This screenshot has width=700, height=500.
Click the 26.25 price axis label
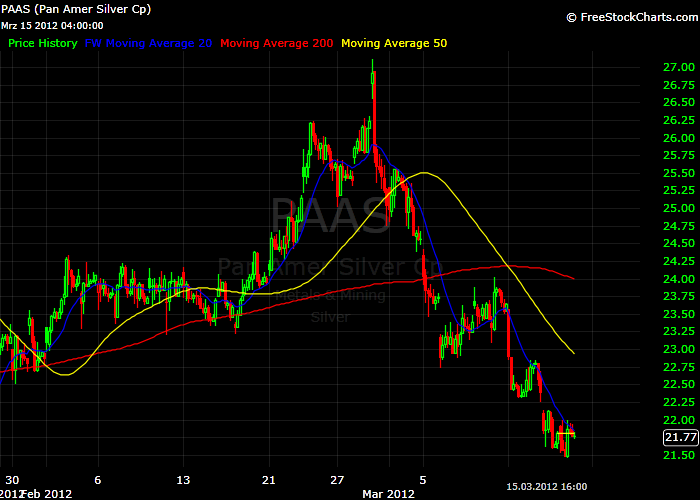click(679, 120)
